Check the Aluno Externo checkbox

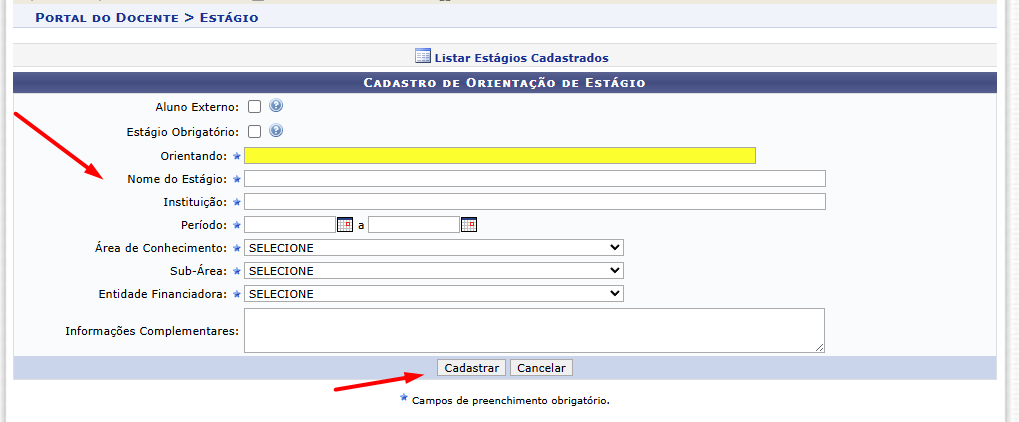(x=255, y=107)
